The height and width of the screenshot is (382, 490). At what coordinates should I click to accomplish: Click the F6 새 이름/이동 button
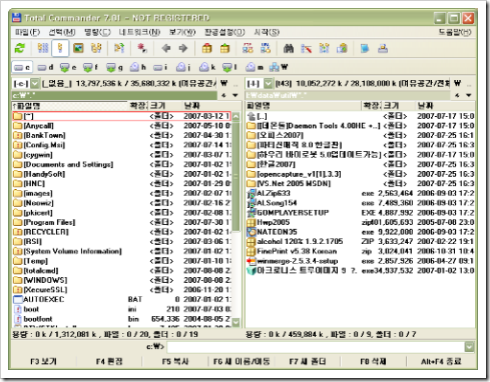point(241,361)
